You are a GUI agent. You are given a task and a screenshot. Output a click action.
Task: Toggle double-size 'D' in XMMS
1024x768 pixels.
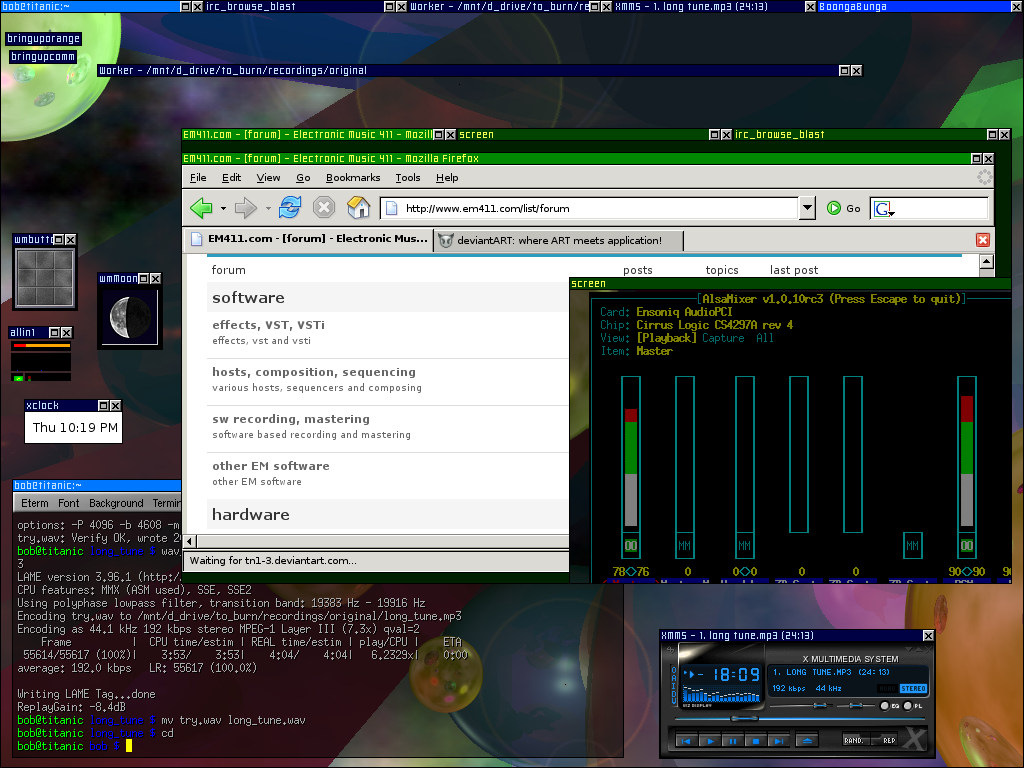673,694
